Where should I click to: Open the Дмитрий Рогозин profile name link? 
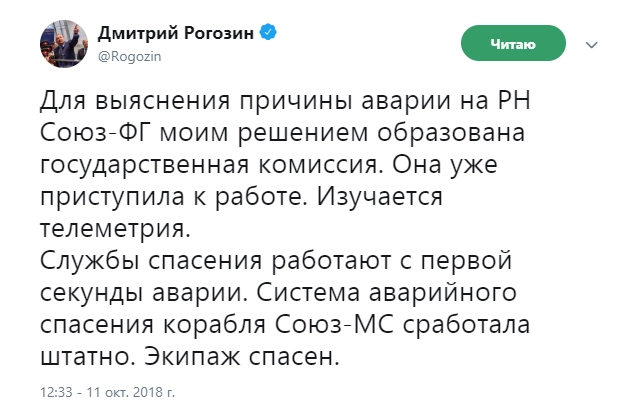(x=175, y=32)
